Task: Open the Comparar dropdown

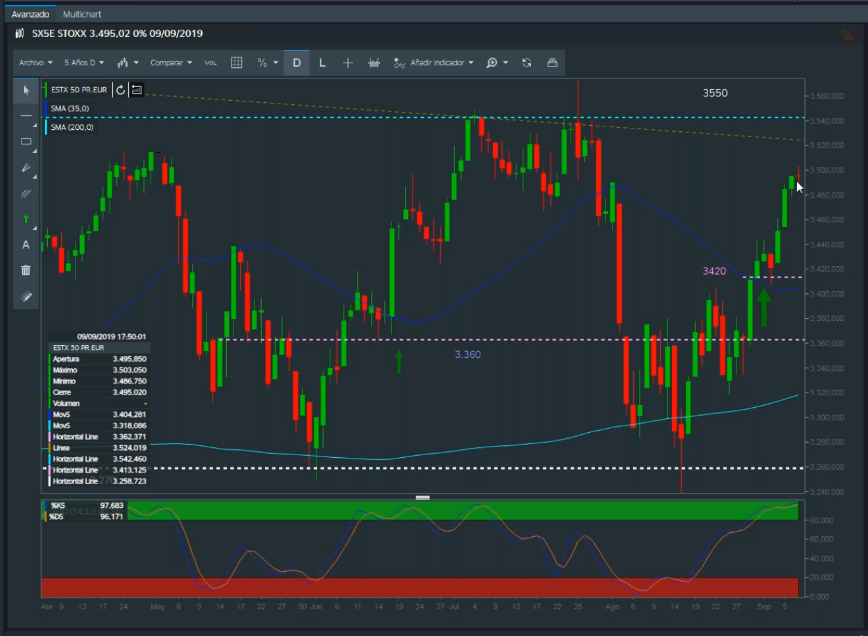Action: click(171, 63)
